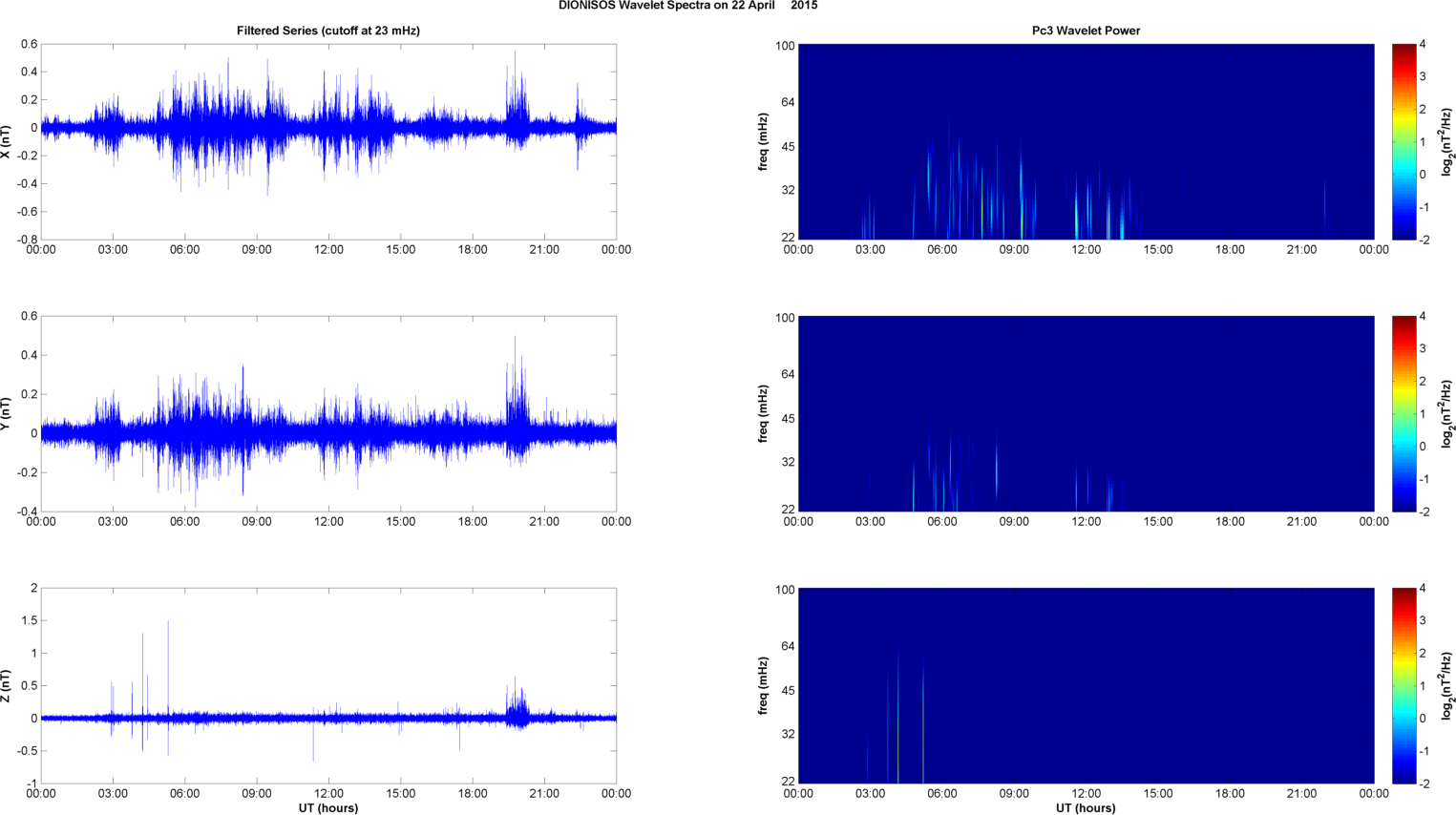Screen dimensions: 1456x815
Task: Select 'freq (mHz)' label of top spectrogram
Action: point(764,141)
